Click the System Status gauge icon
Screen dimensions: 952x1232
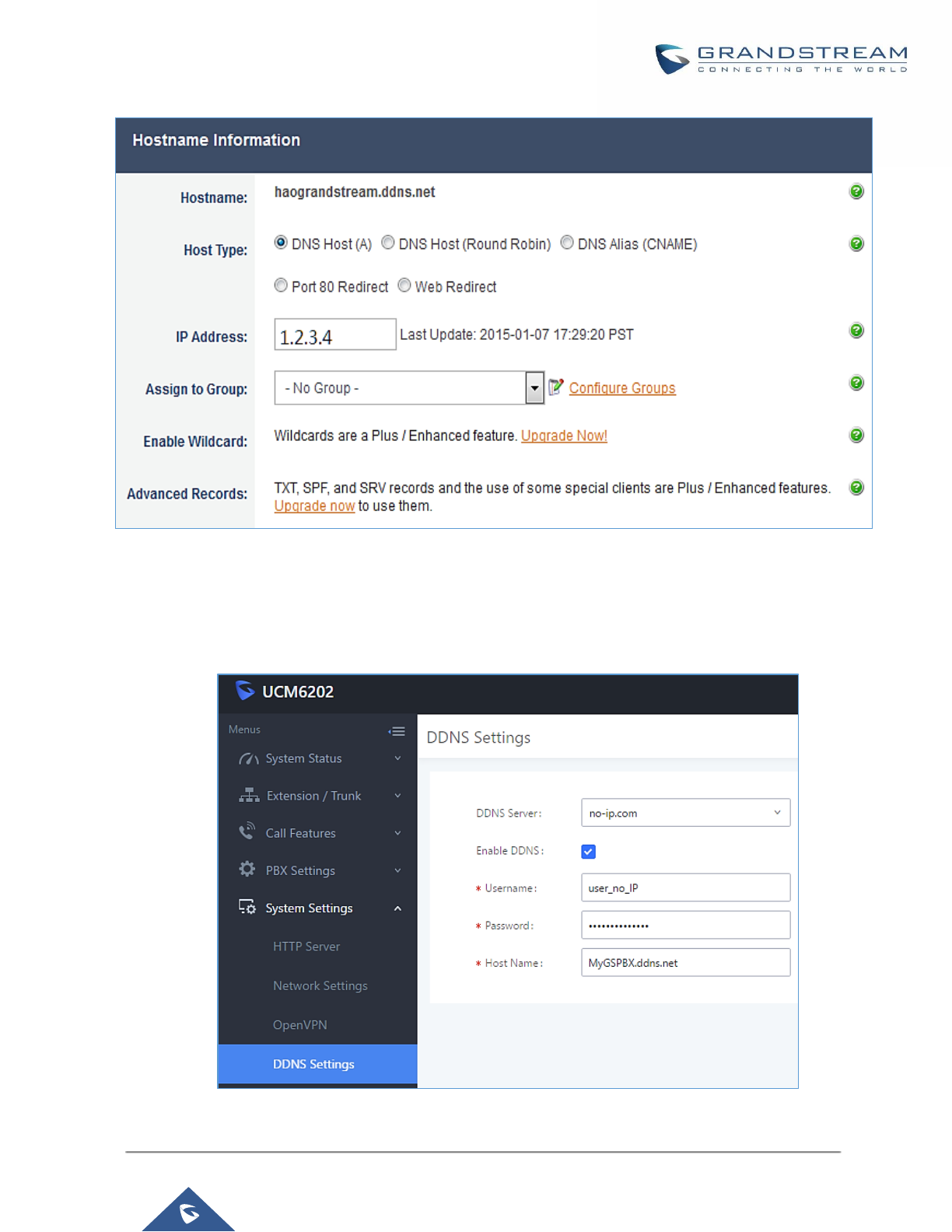248,758
